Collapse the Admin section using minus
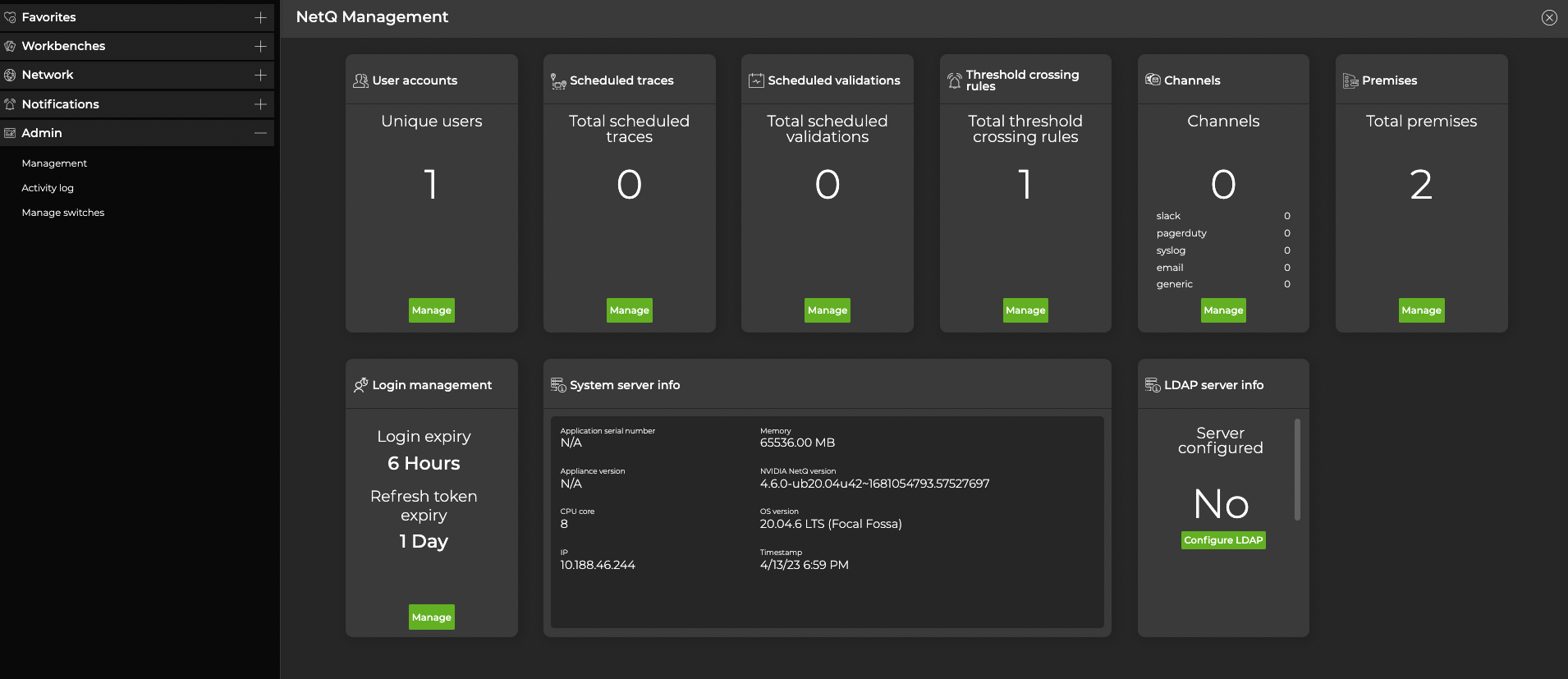This screenshot has height=679, width=1568. [x=260, y=133]
